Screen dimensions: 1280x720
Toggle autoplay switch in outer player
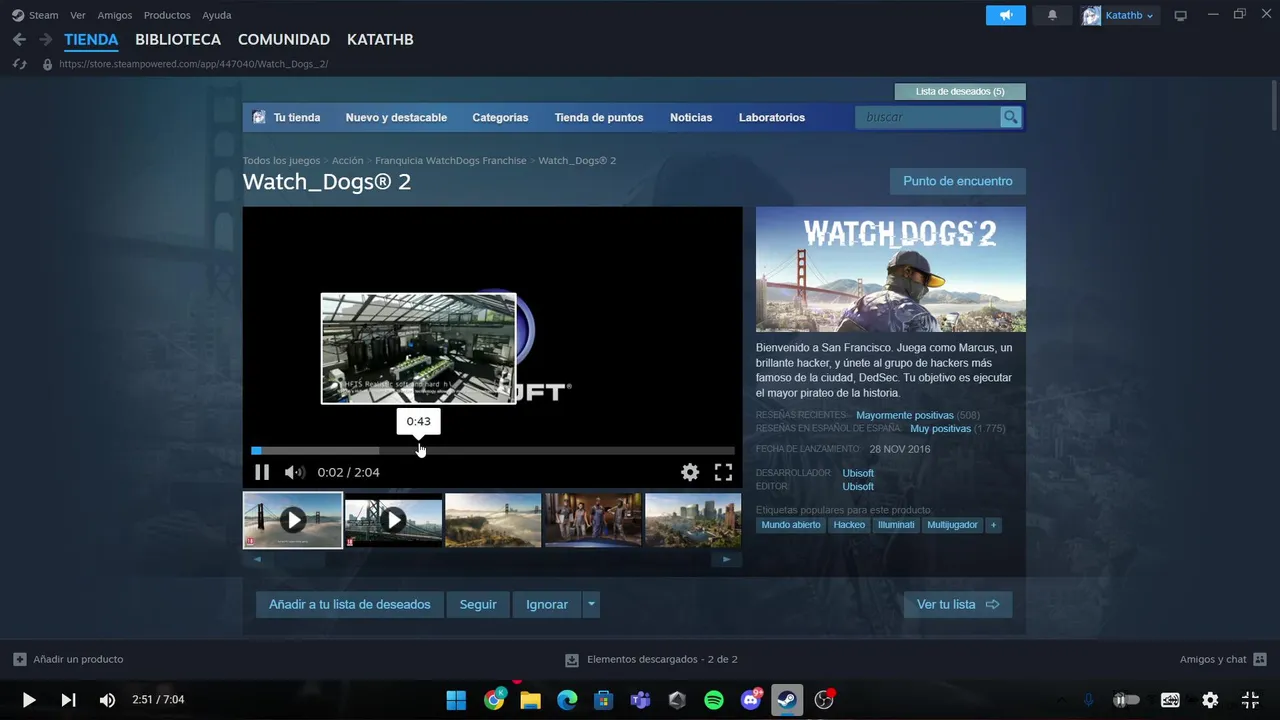tap(1127, 700)
